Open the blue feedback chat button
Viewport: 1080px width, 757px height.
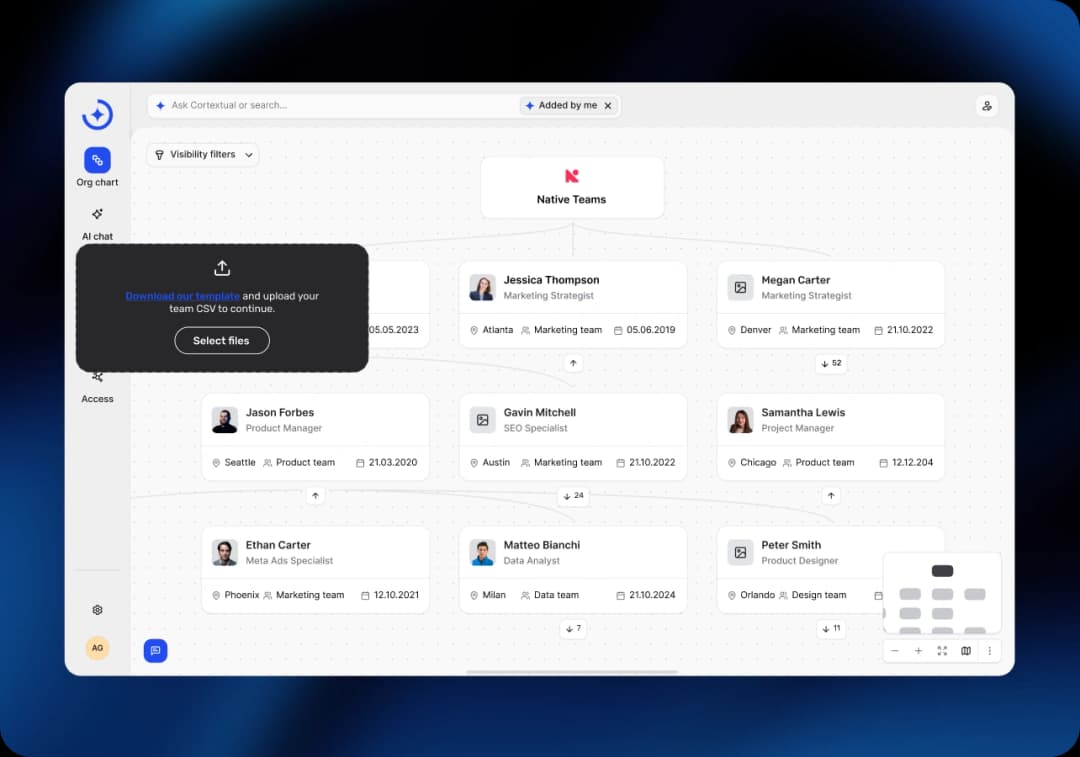(156, 650)
